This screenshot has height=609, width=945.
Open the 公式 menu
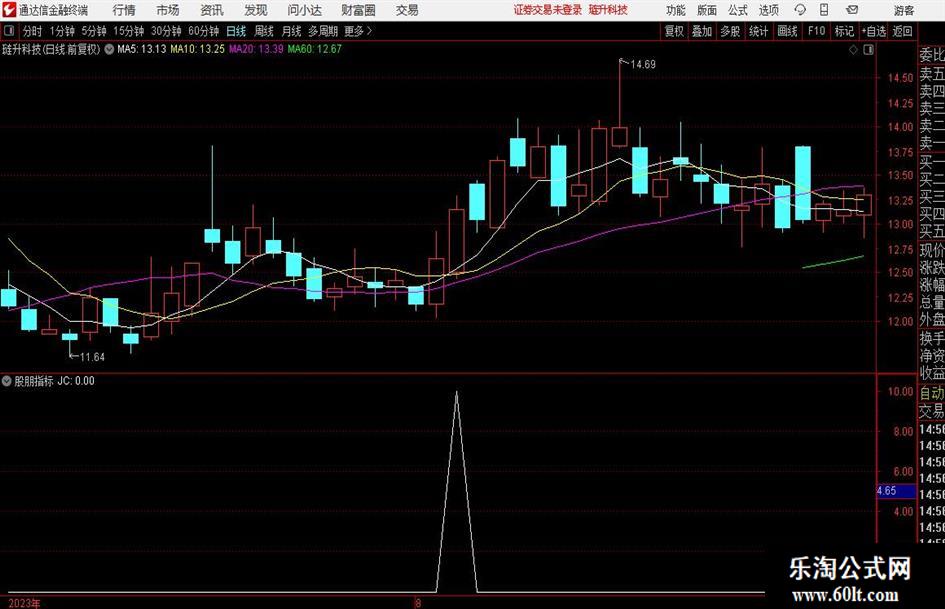click(x=737, y=10)
